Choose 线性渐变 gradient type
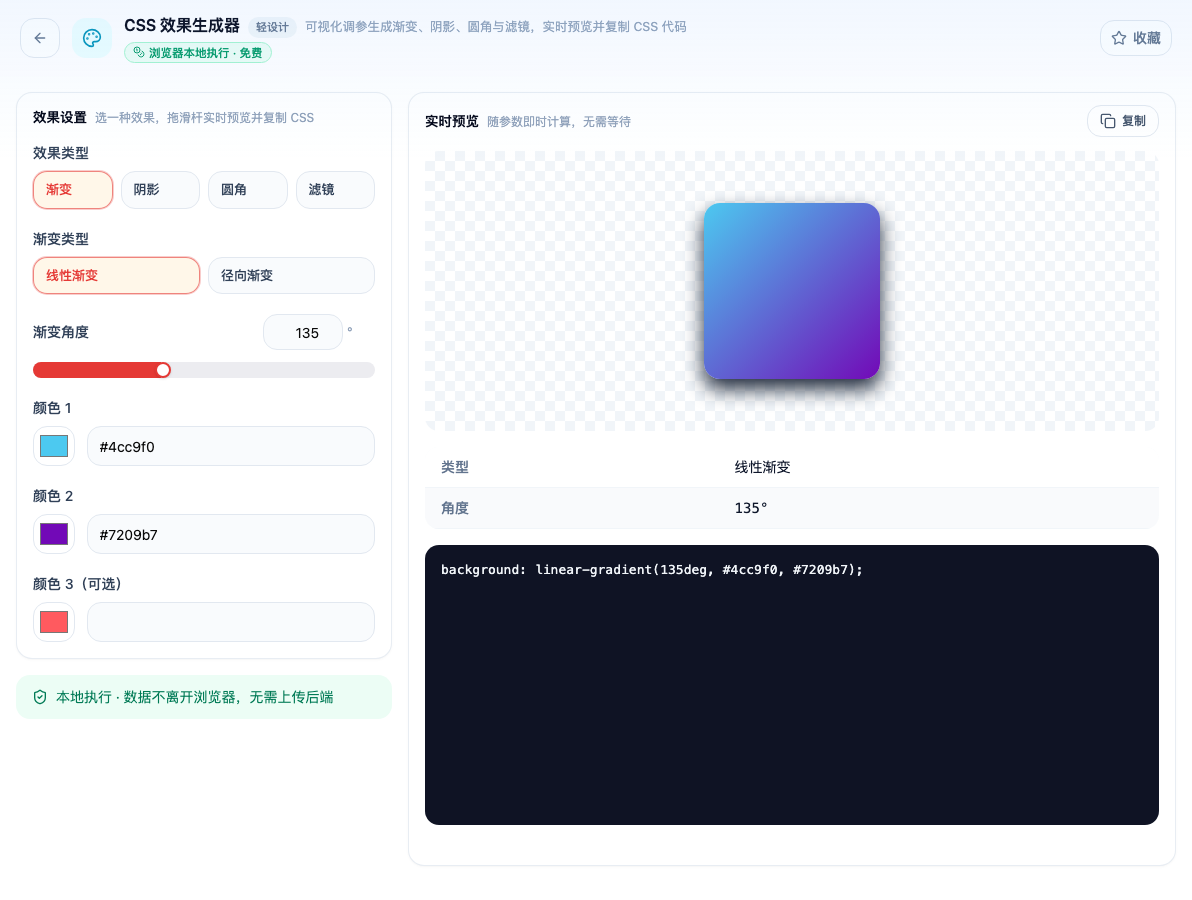The height and width of the screenshot is (900, 1192). click(116, 275)
